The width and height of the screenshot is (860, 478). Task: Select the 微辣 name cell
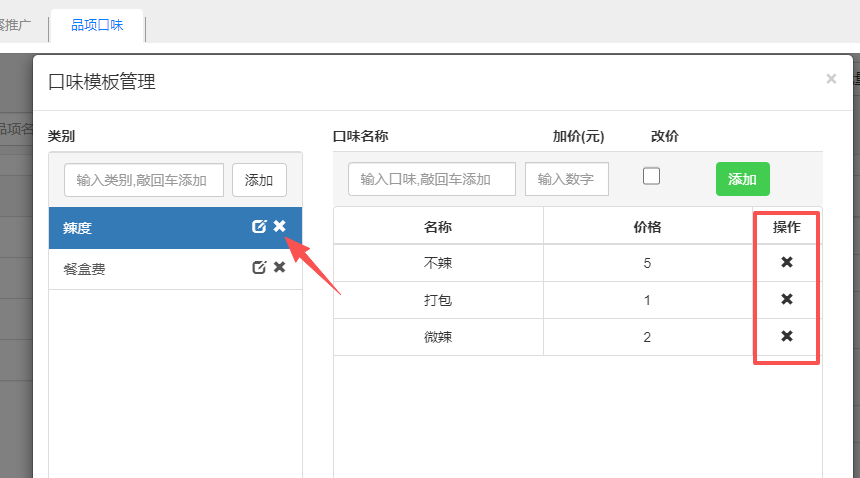tap(438, 337)
